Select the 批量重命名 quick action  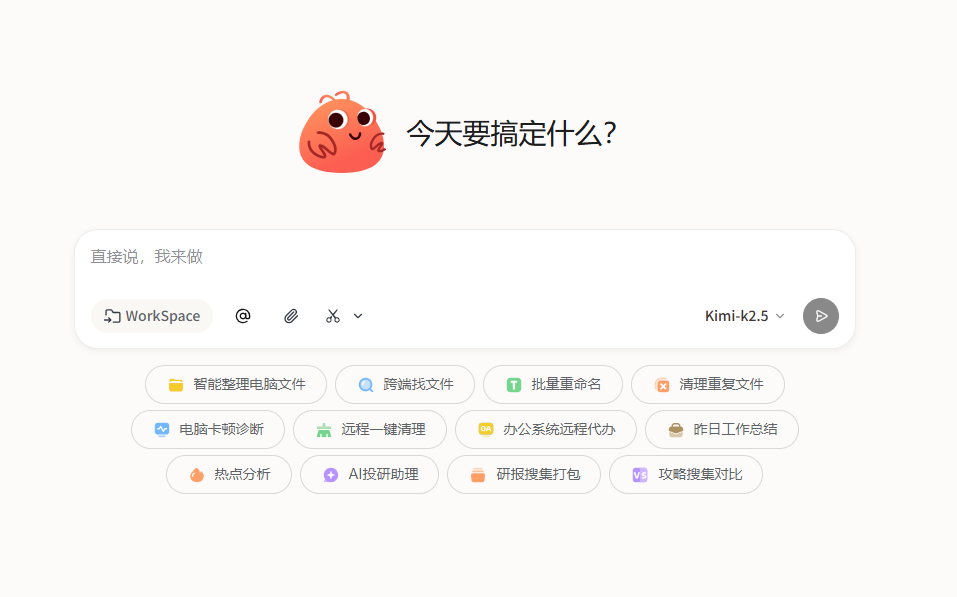553,384
